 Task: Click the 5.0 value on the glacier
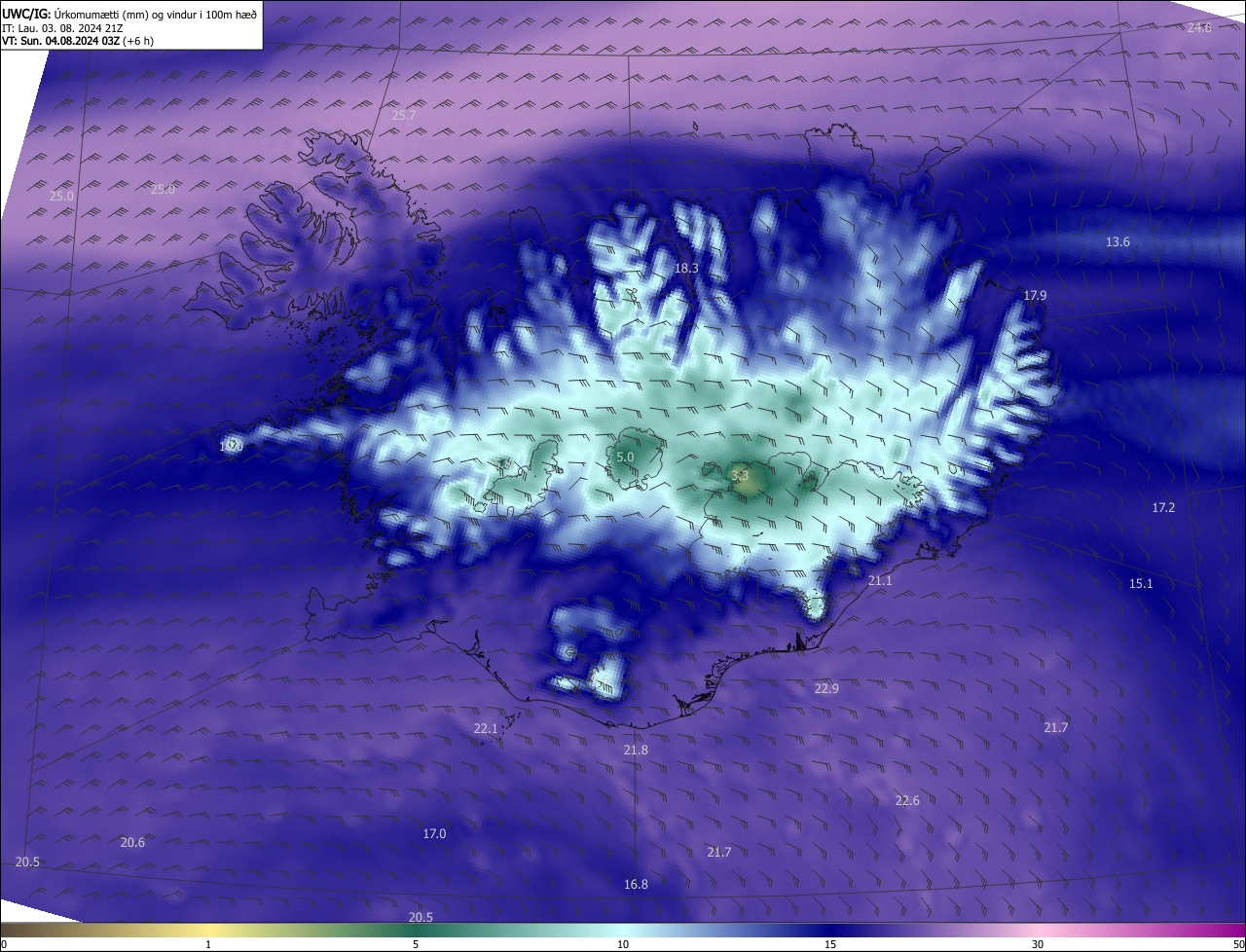coord(625,457)
